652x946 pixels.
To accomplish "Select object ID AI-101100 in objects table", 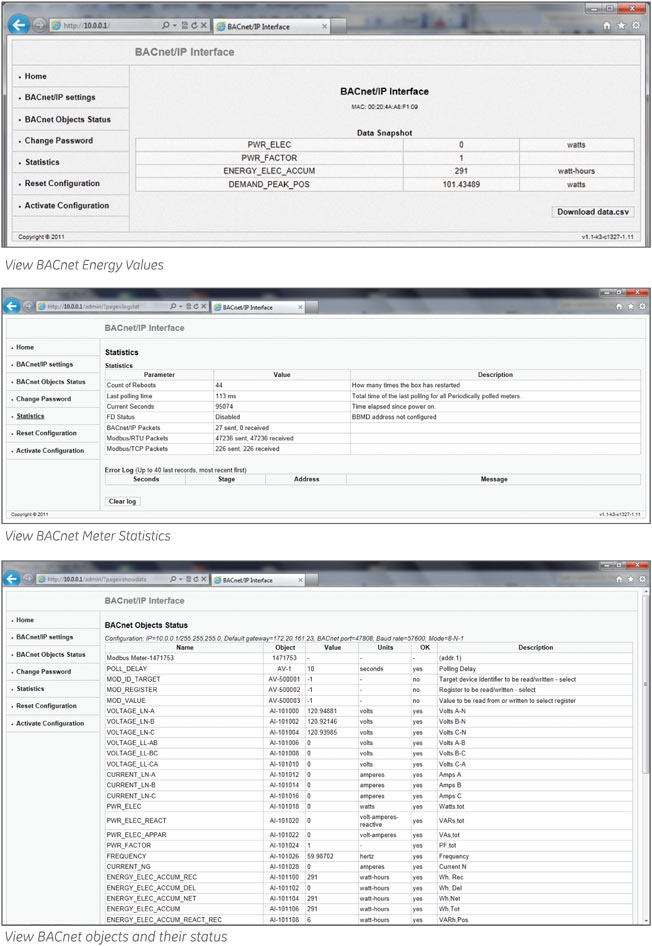I will (284, 878).
